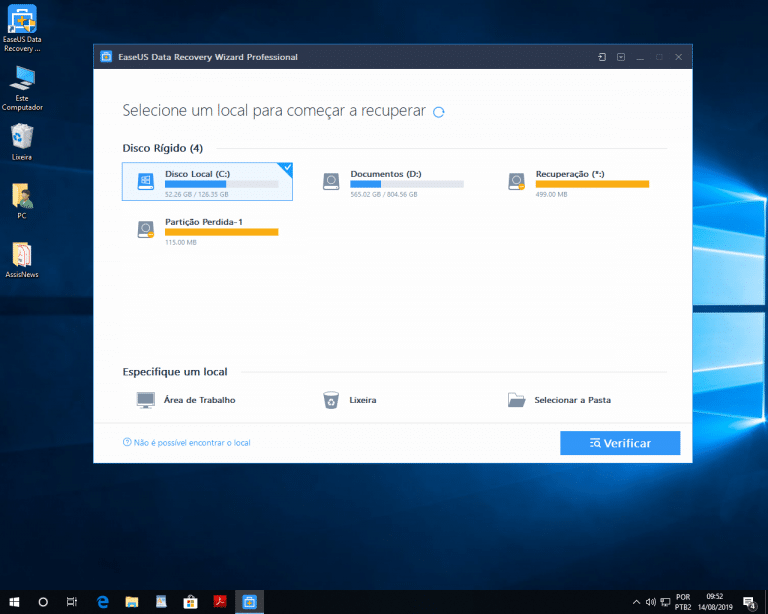The image size is (768, 614).
Task: Open the AssisNews desktop icon
Action: pyautogui.click(x=22, y=260)
